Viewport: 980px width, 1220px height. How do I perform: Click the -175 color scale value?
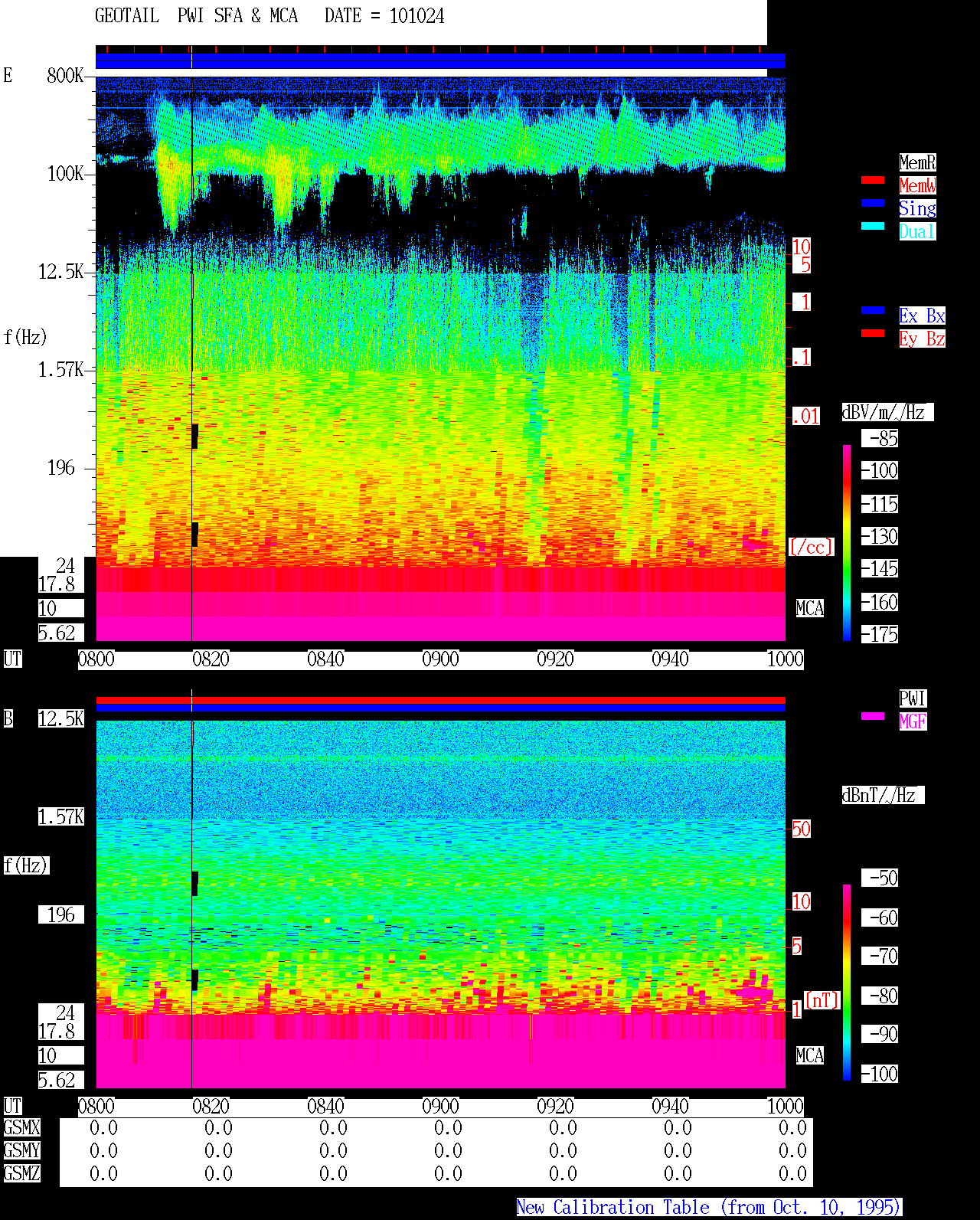[880, 634]
